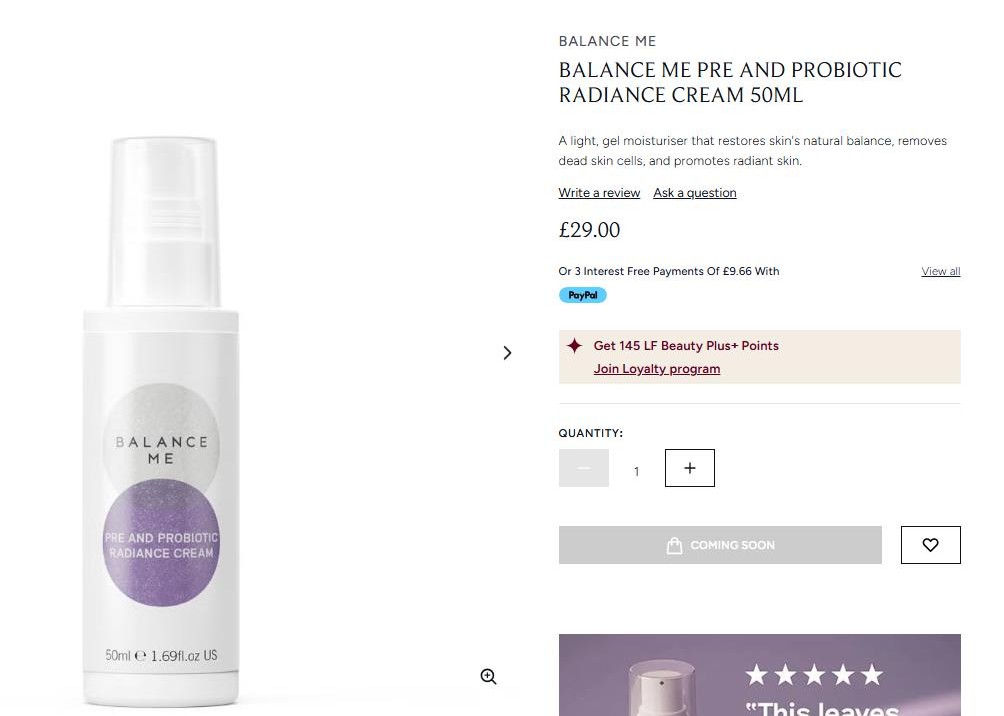Click the magnifier zoom icon on product image

tap(488, 677)
